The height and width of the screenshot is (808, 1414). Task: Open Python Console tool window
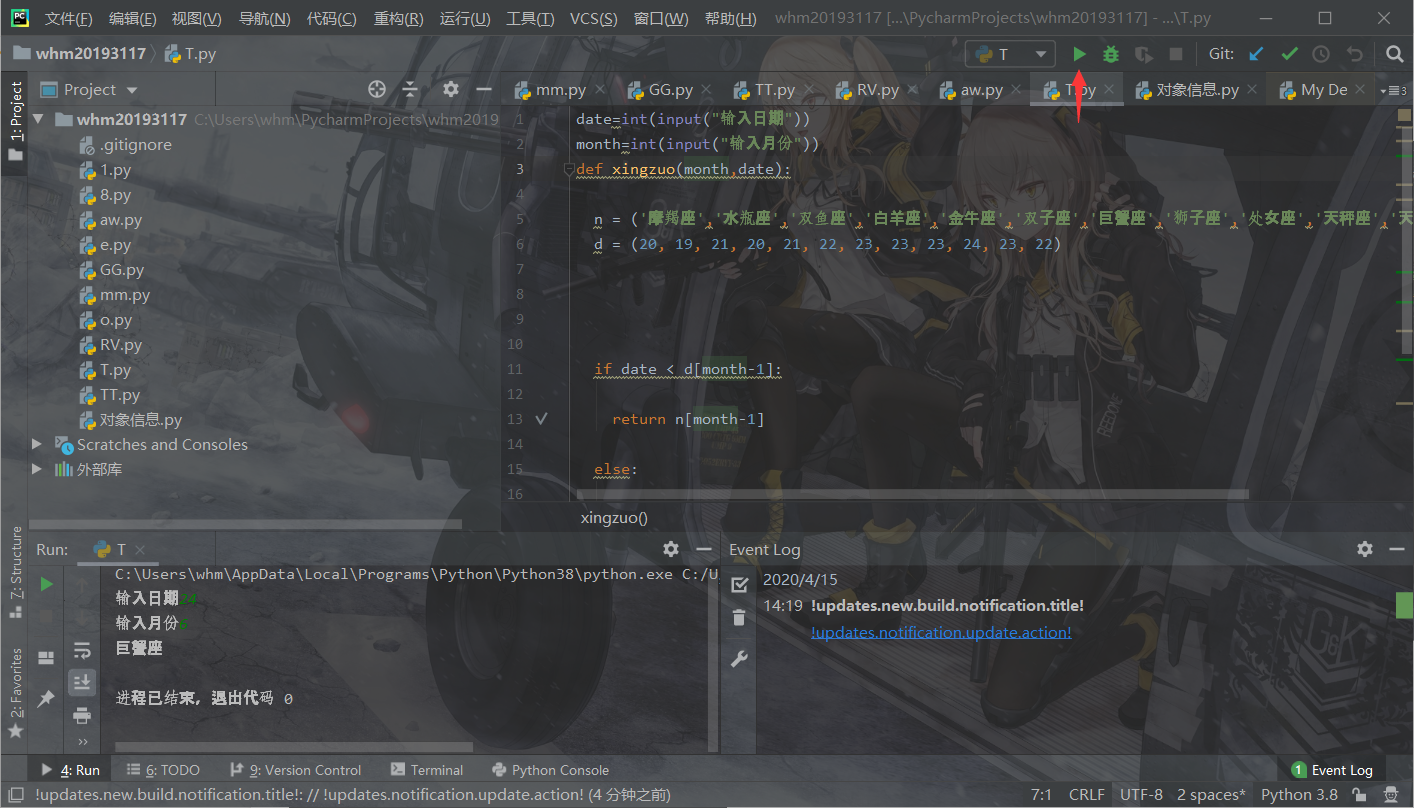tap(550, 770)
